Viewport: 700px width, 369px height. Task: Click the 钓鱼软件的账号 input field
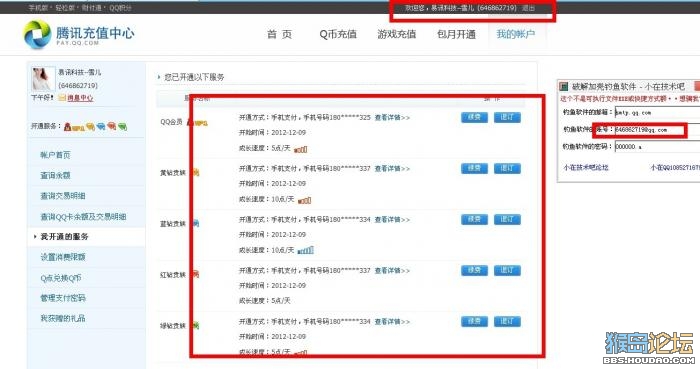click(657, 130)
